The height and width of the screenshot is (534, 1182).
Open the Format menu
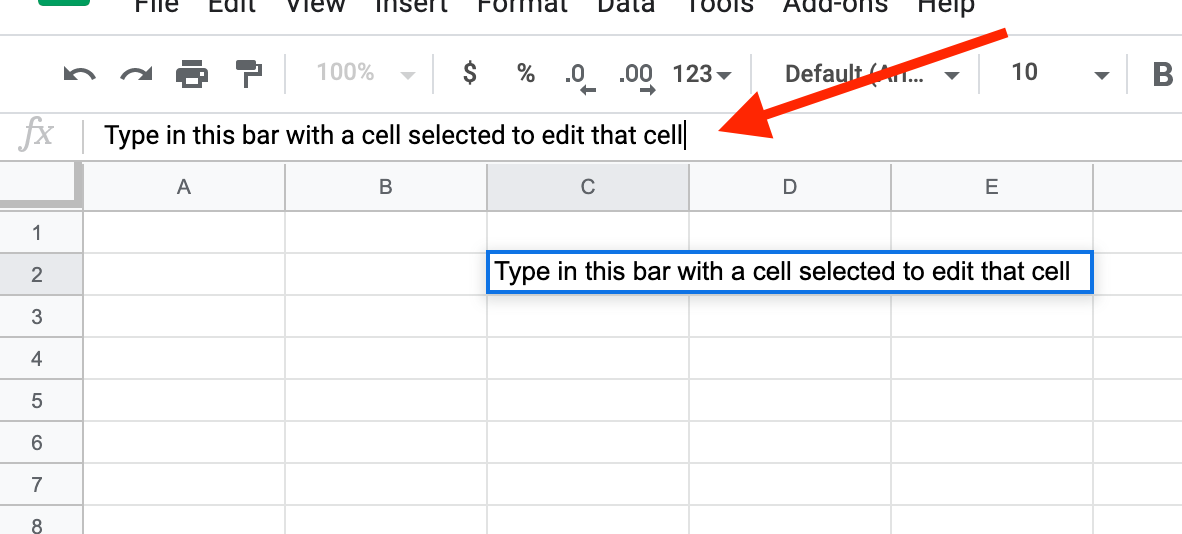(x=522, y=6)
